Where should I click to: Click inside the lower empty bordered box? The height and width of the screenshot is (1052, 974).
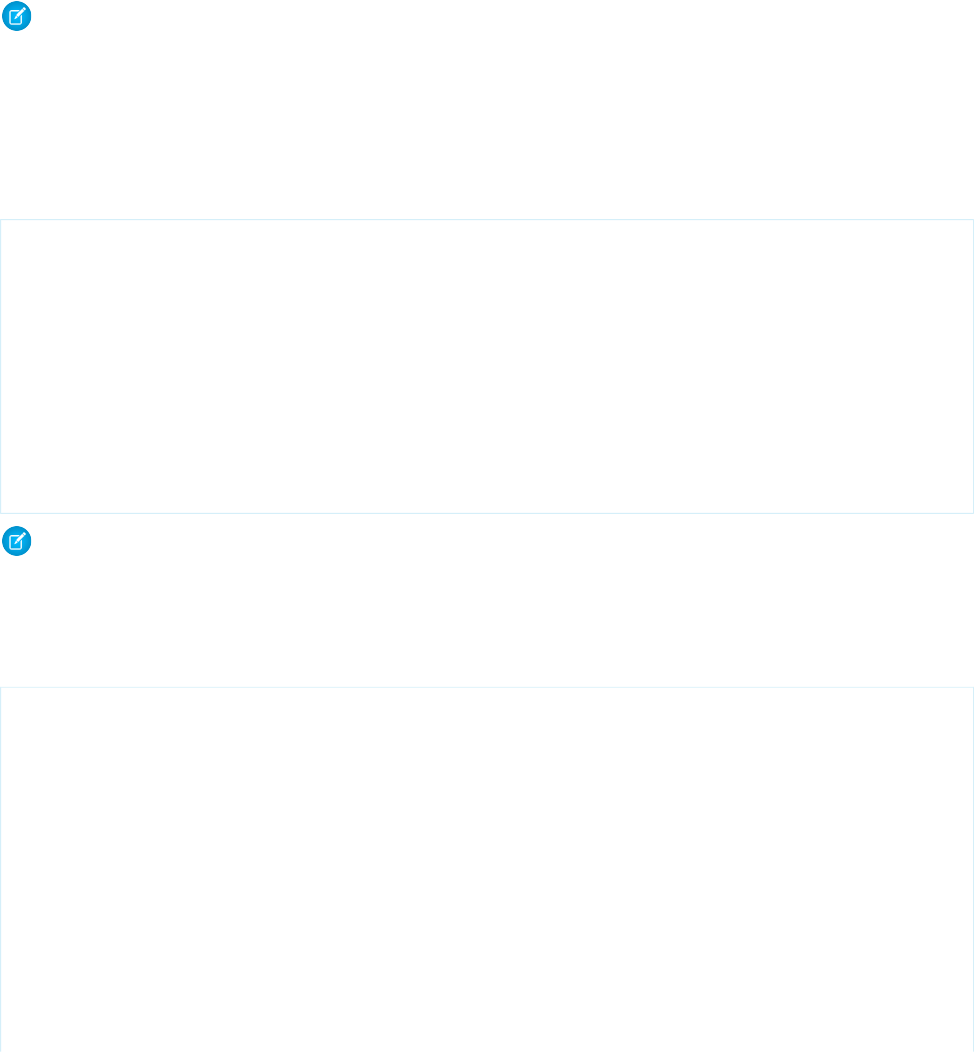tap(486, 868)
